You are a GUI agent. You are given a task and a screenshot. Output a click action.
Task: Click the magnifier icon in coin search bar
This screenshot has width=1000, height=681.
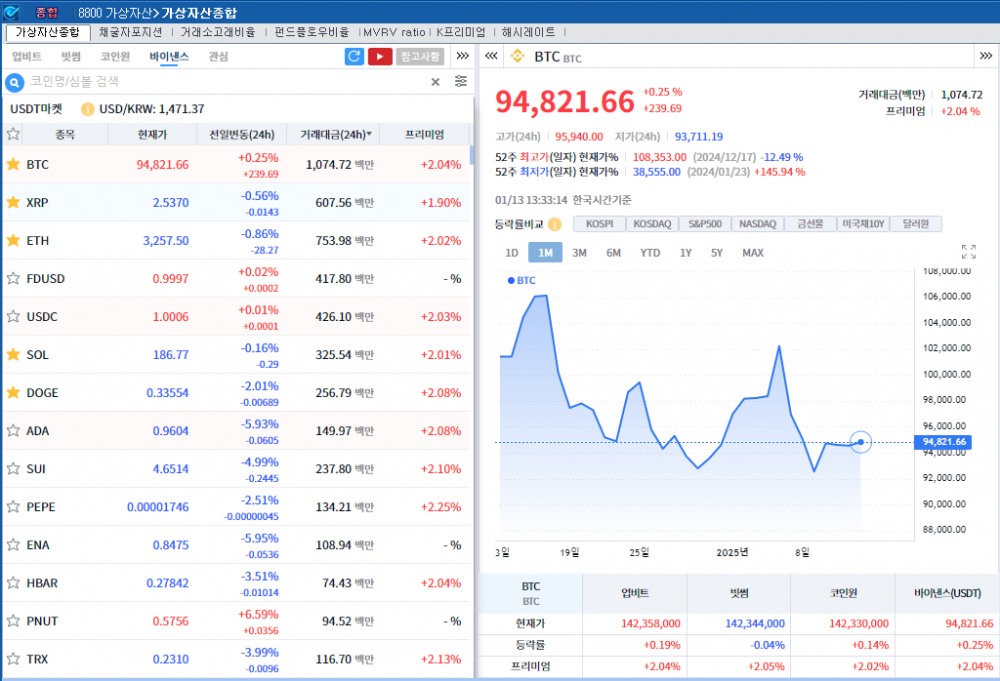12,82
